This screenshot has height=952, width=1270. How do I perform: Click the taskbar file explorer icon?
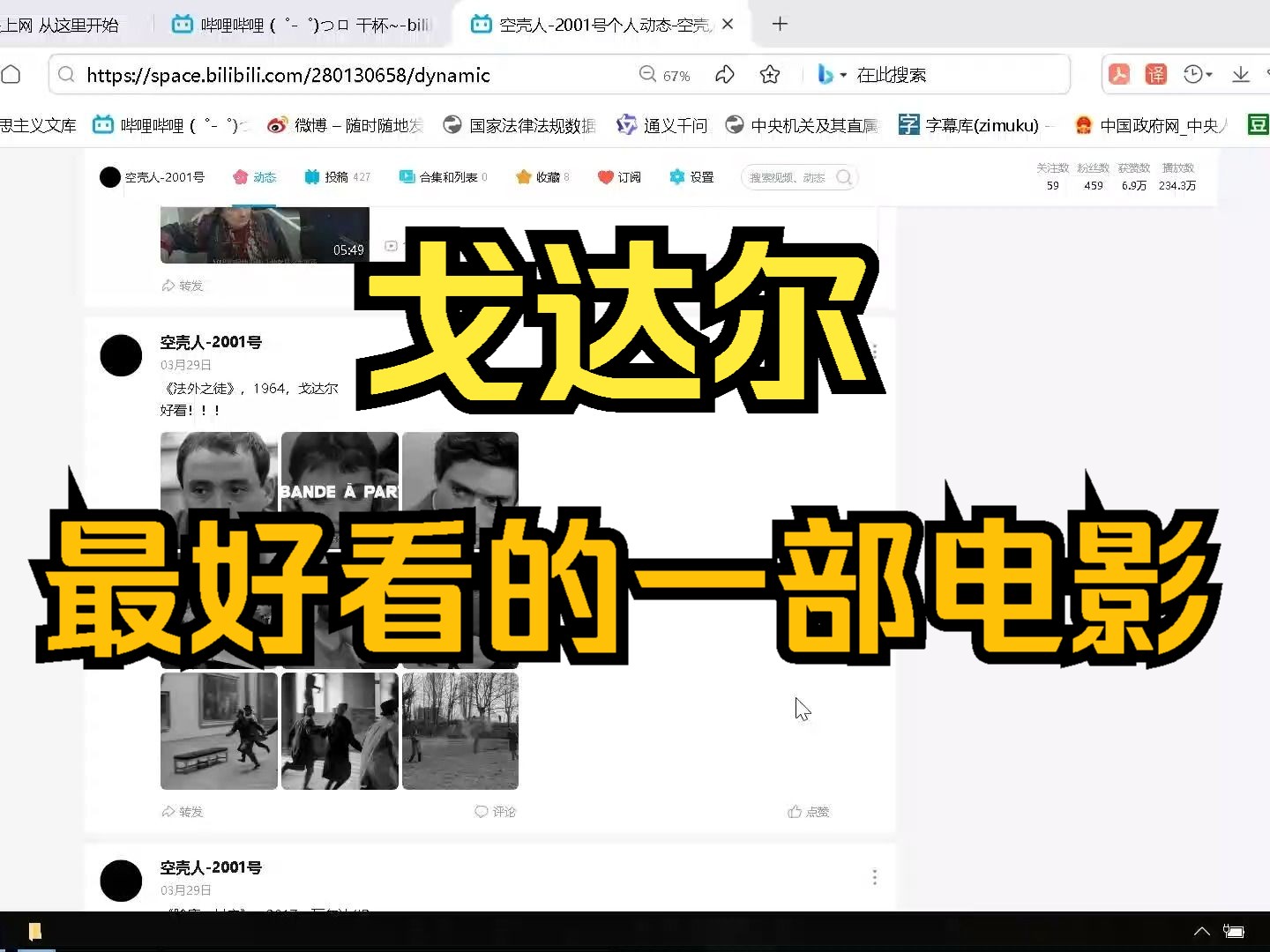pos(35,932)
